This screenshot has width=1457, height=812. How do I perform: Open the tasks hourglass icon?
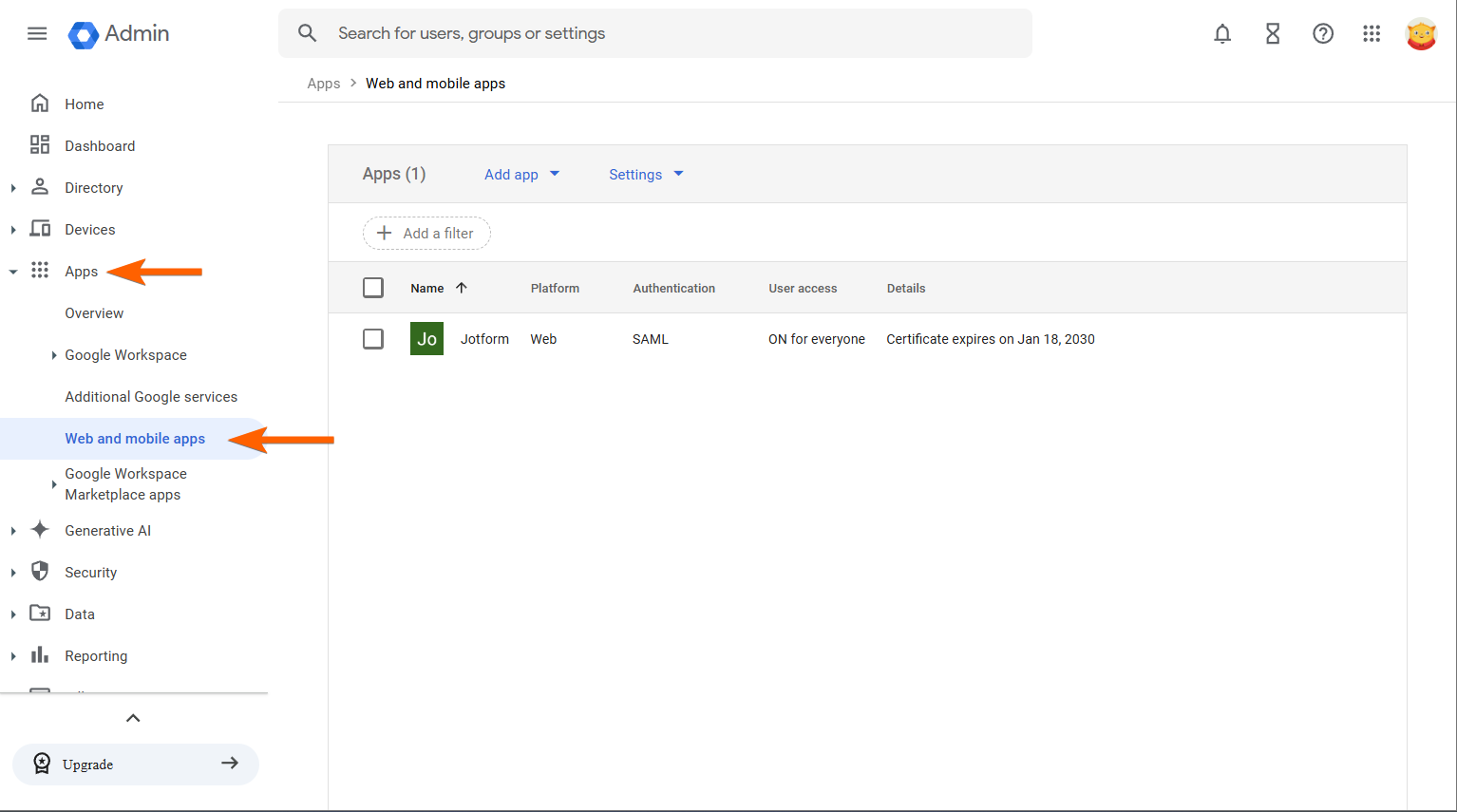click(1273, 34)
